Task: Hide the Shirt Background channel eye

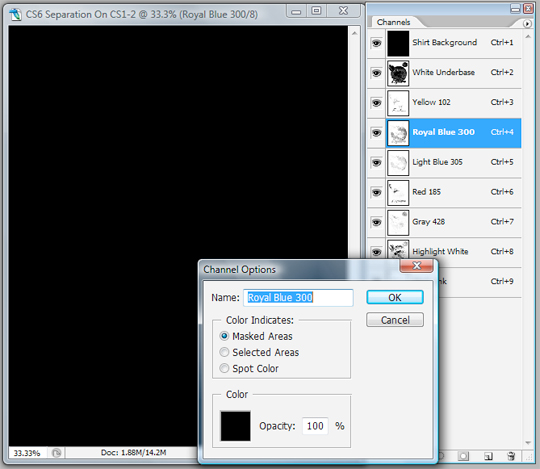Action: (376, 43)
